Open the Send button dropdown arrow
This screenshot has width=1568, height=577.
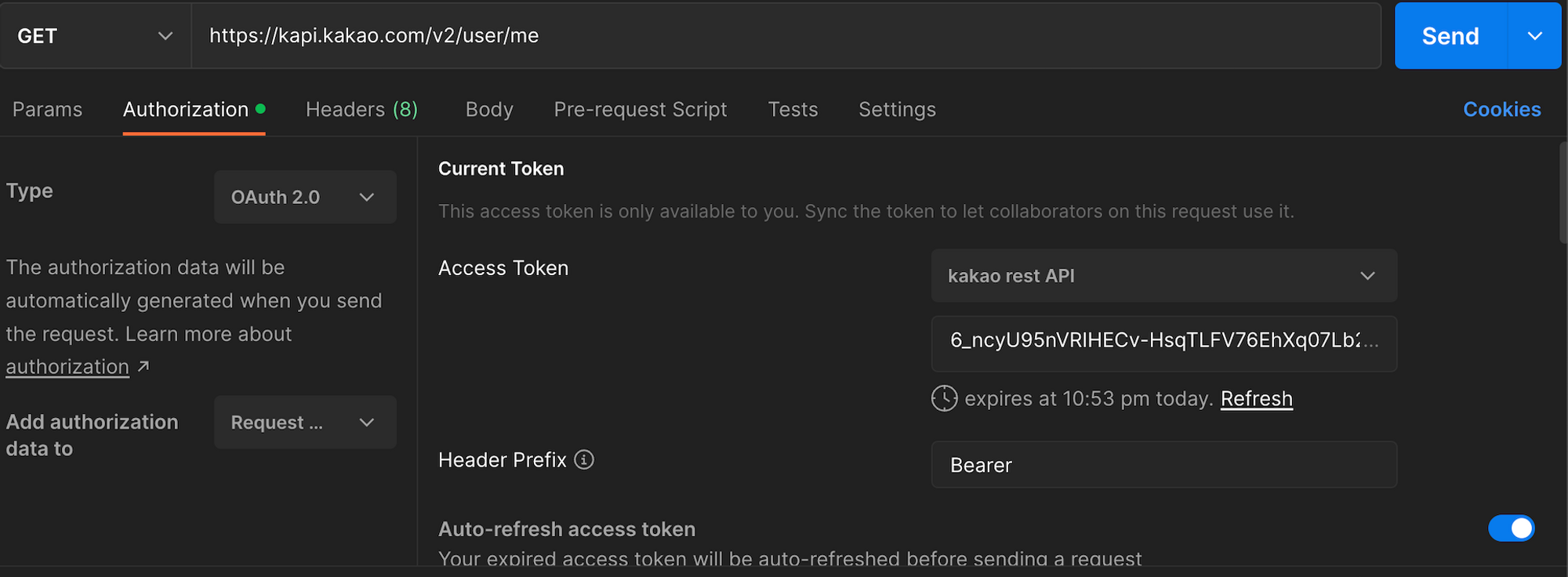(x=1534, y=36)
